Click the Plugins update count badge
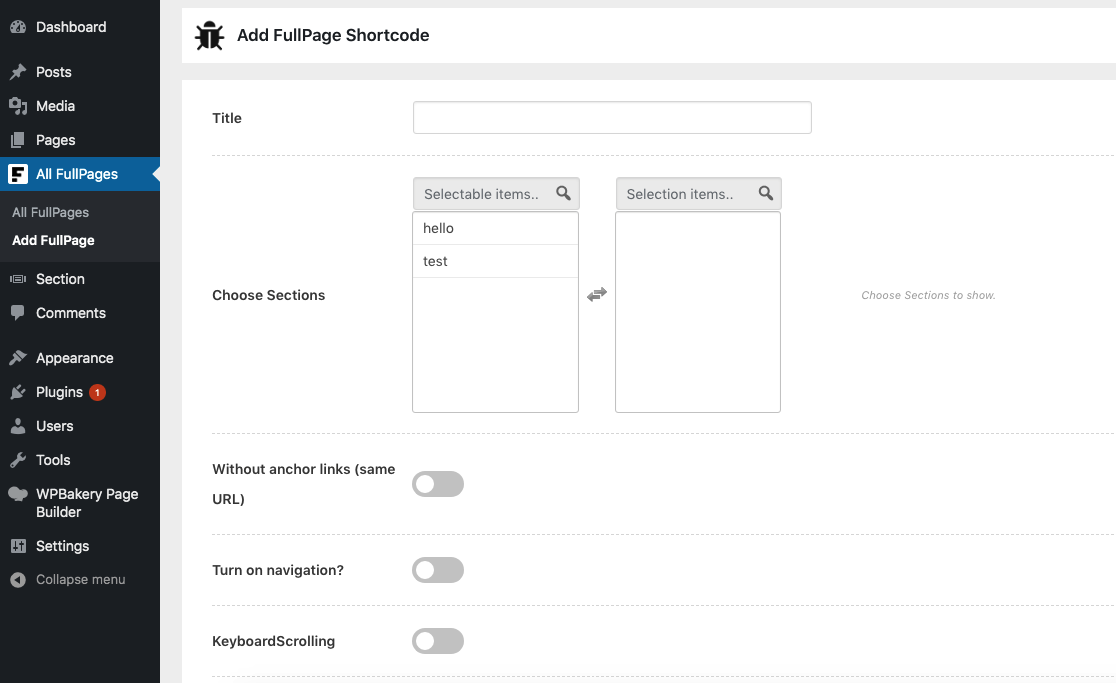Viewport: 1116px width, 683px height. pos(98,392)
